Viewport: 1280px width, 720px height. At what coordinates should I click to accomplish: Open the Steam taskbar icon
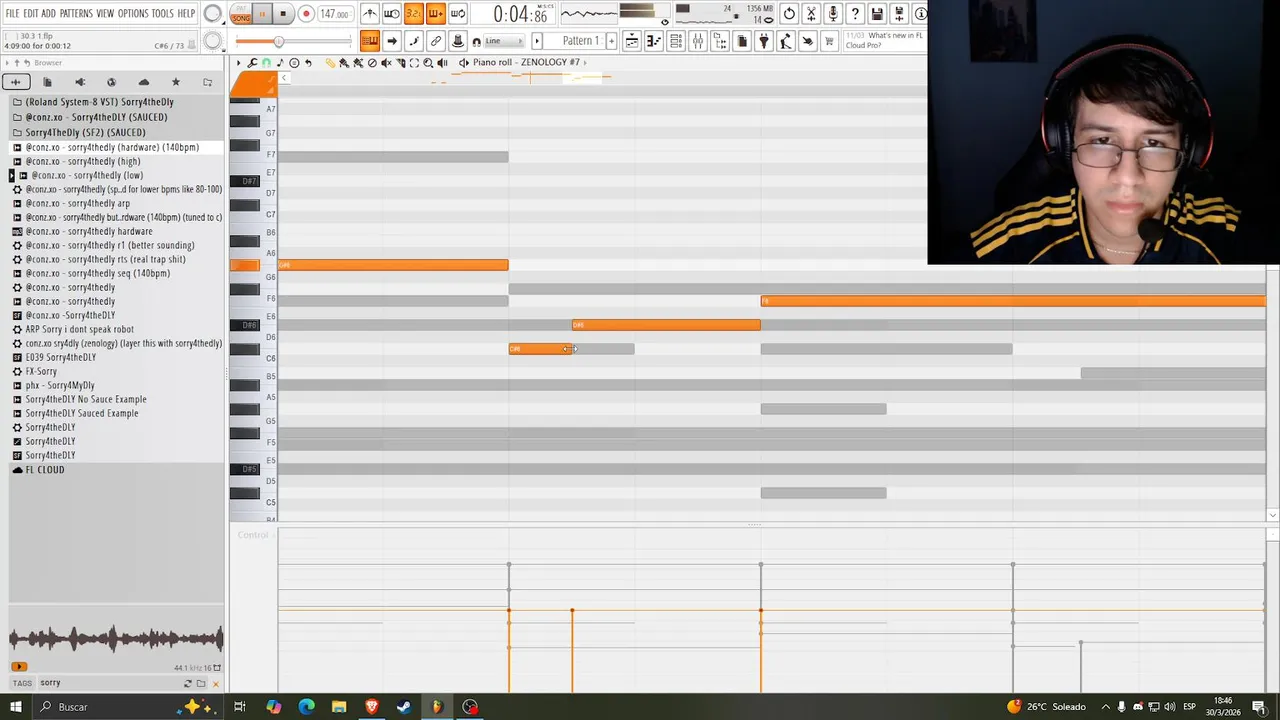[404, 707]
